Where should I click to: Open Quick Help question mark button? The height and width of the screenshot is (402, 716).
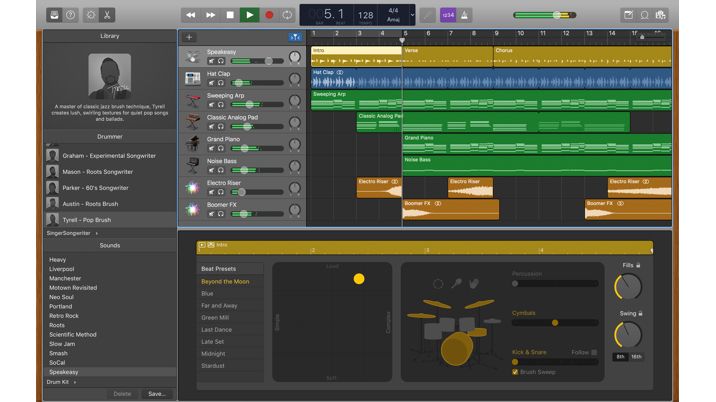pos(70,15)
